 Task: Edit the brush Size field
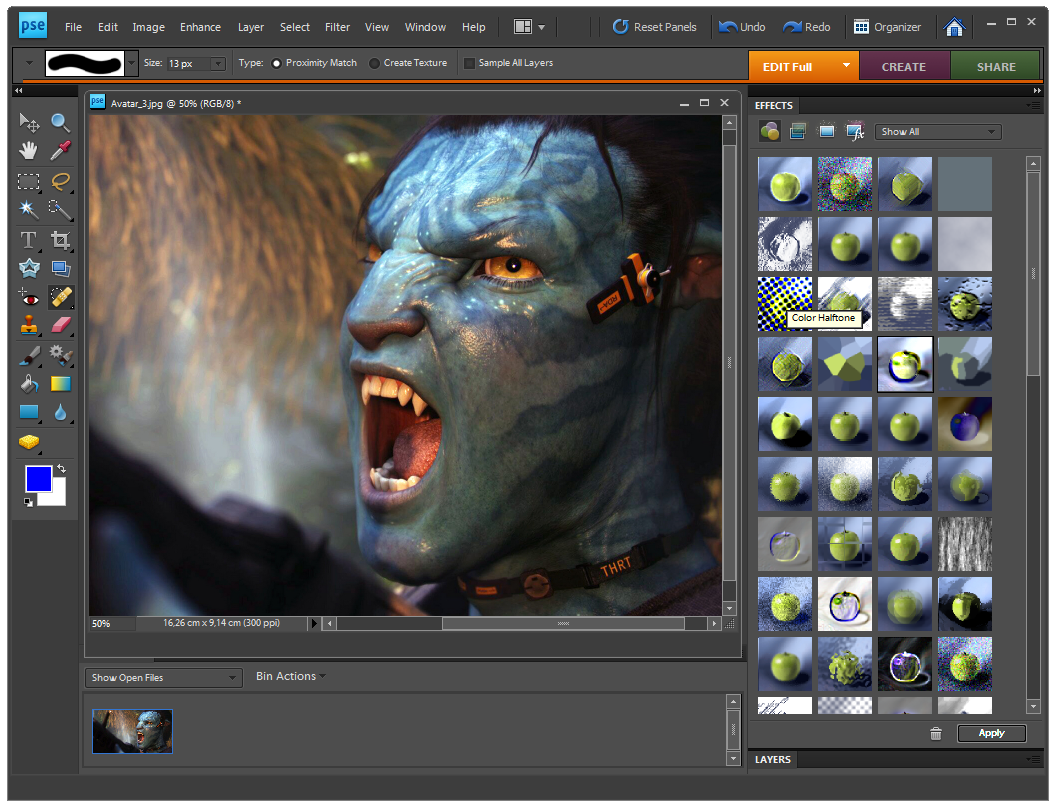tap(189, 64)
